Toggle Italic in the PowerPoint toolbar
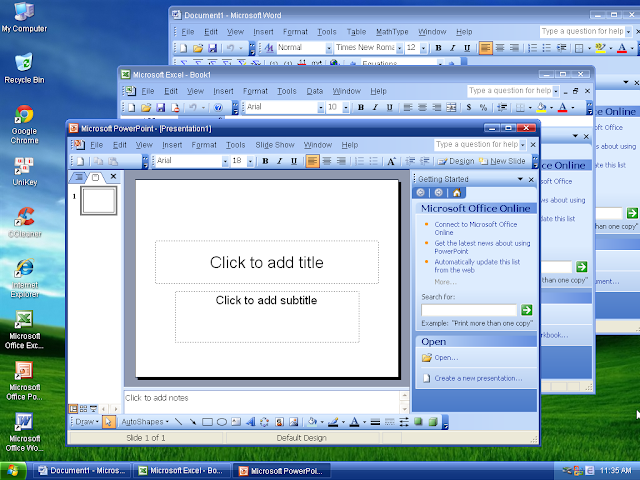The height and width of the screenshot is (480, 640). [x=280, y=161]
